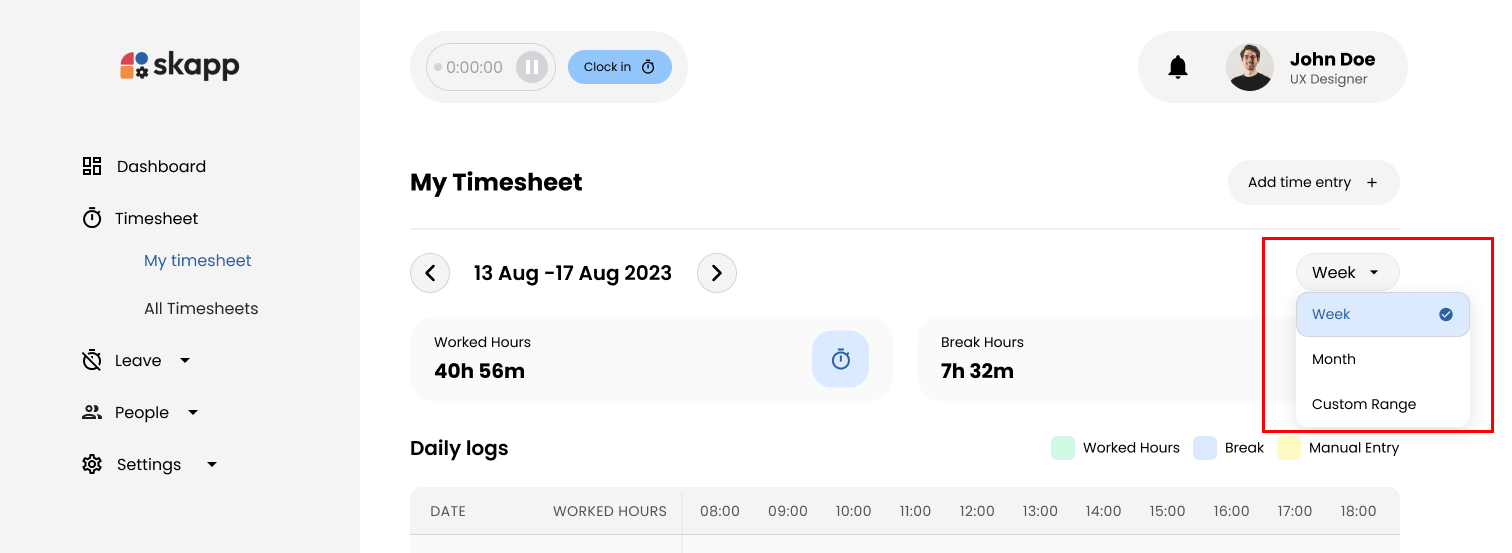Expand the People menu arrow

tap(193, 412)
